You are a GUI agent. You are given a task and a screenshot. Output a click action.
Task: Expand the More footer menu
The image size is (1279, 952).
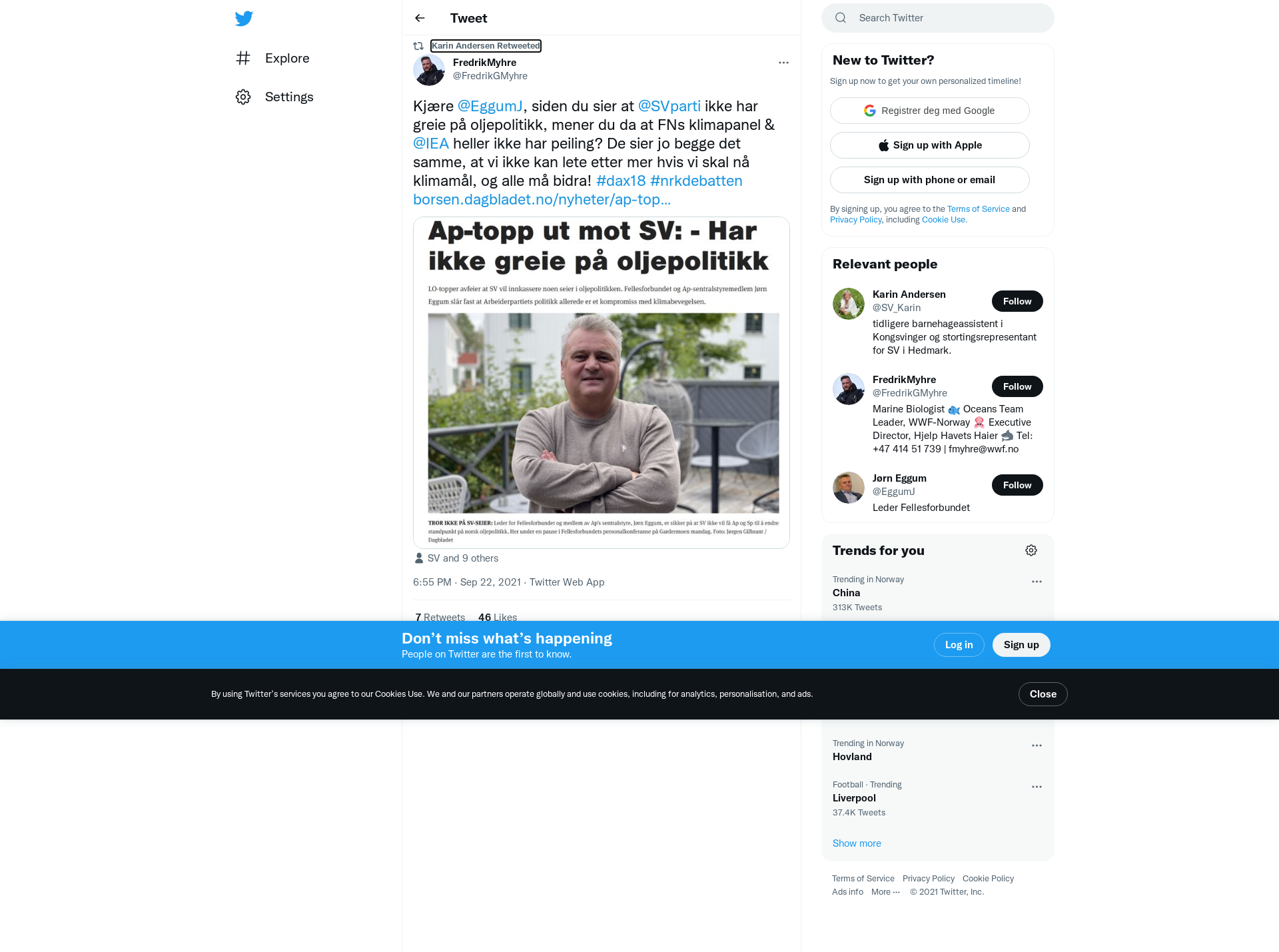[885, 892]
